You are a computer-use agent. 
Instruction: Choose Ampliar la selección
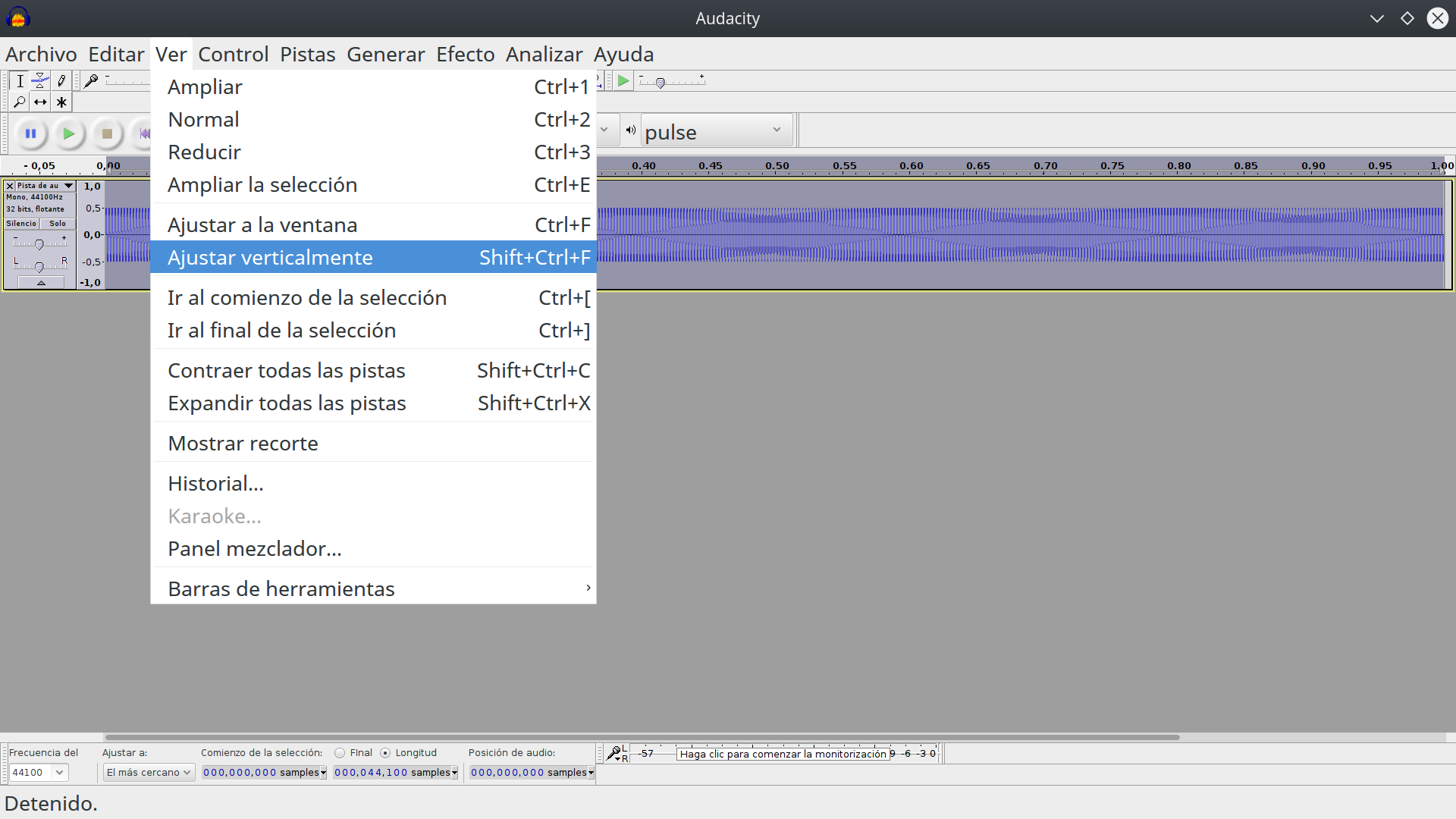point(373,185)
